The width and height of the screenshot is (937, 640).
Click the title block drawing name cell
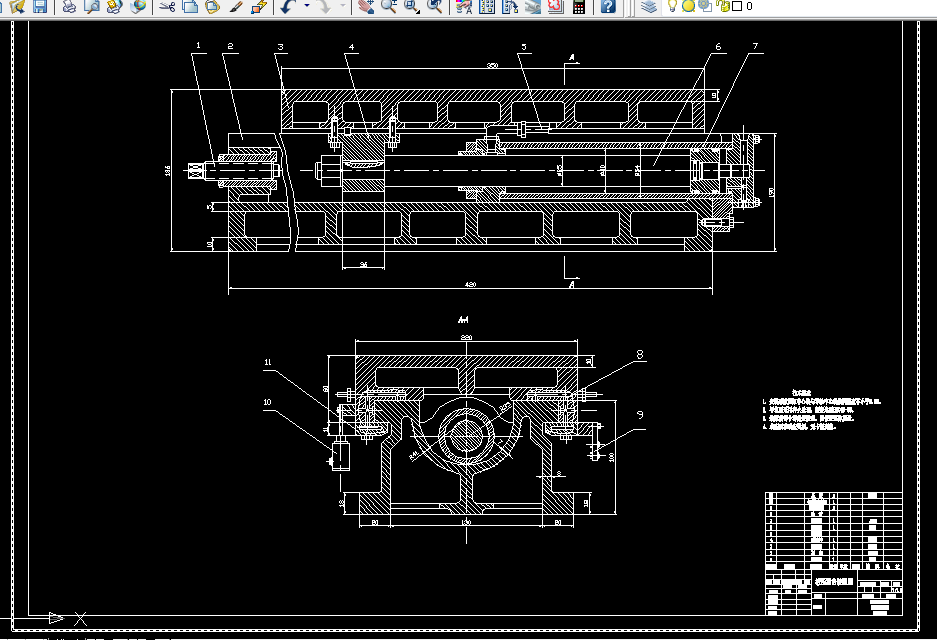834,581
